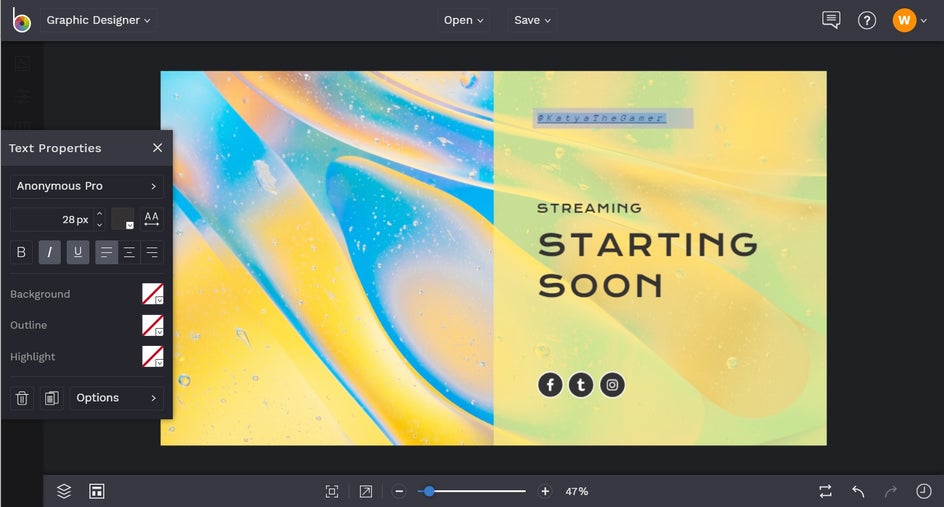Image resolution: width=944 pixels, height=507 pixels.
Task: Open the Open menu
Action: (463, 20)
